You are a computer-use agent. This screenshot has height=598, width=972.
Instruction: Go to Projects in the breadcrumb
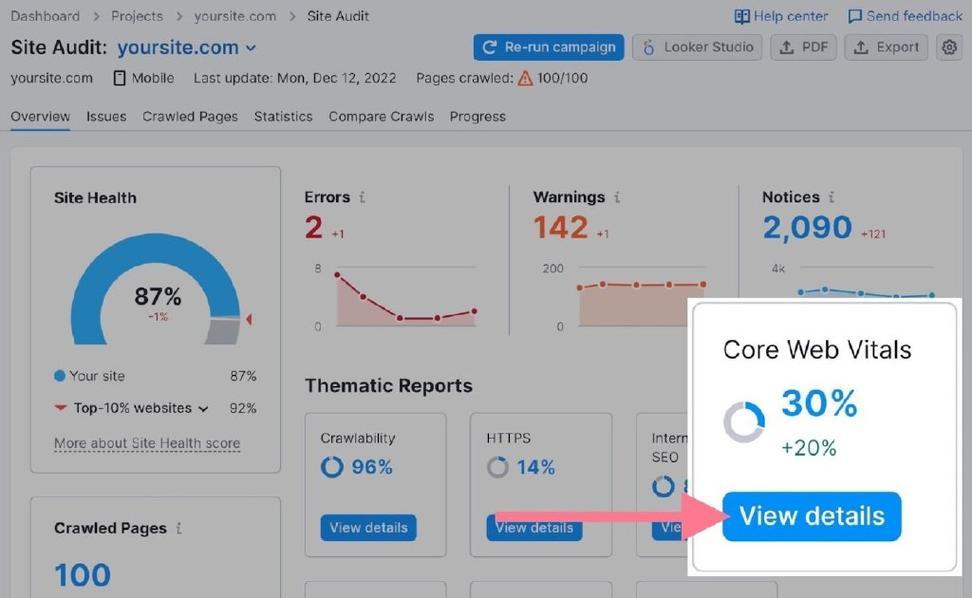[137, 16]
